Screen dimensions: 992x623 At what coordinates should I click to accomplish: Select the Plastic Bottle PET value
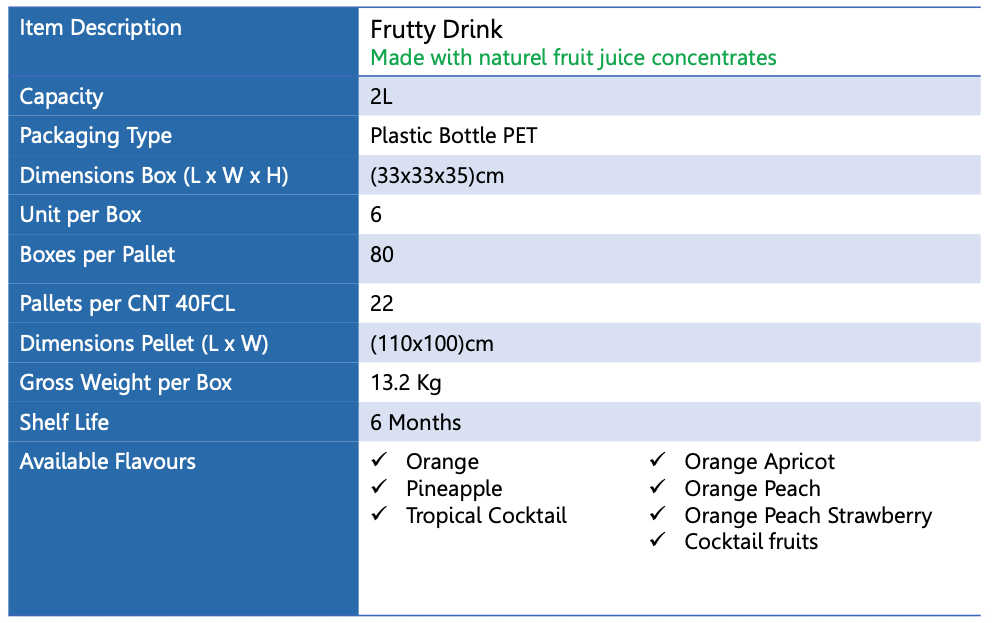click(453, 136)
